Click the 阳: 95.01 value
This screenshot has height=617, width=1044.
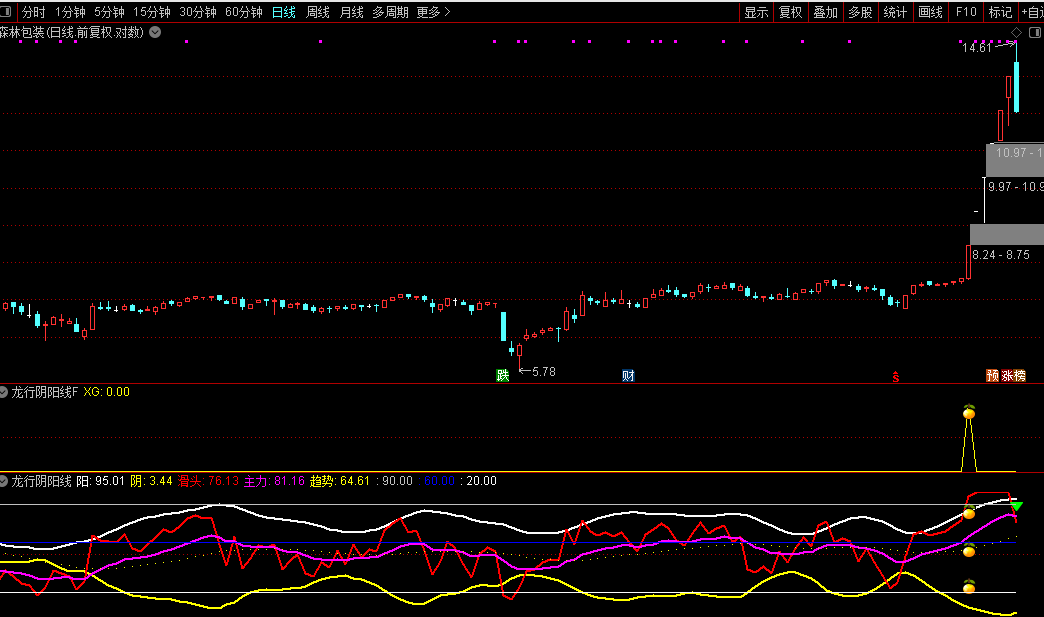[101, 481]
